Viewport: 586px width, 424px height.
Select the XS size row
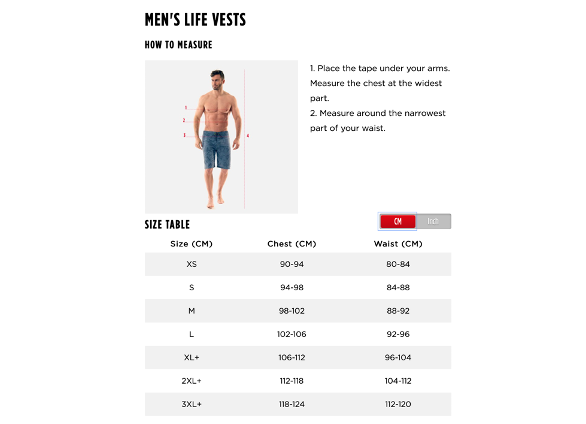pyautogui.click(x=298, y=264)
